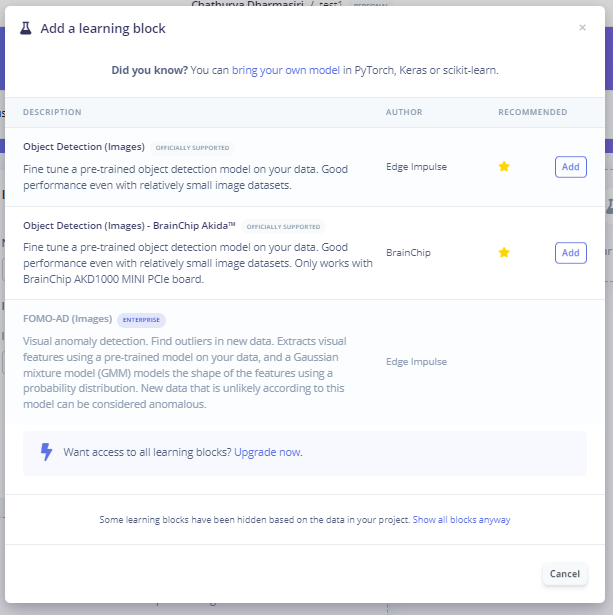Image resolution: width=613 pixels, height=615 pixels.
Task: Add the Object Detection (Images) block
Action: (570, 167)
